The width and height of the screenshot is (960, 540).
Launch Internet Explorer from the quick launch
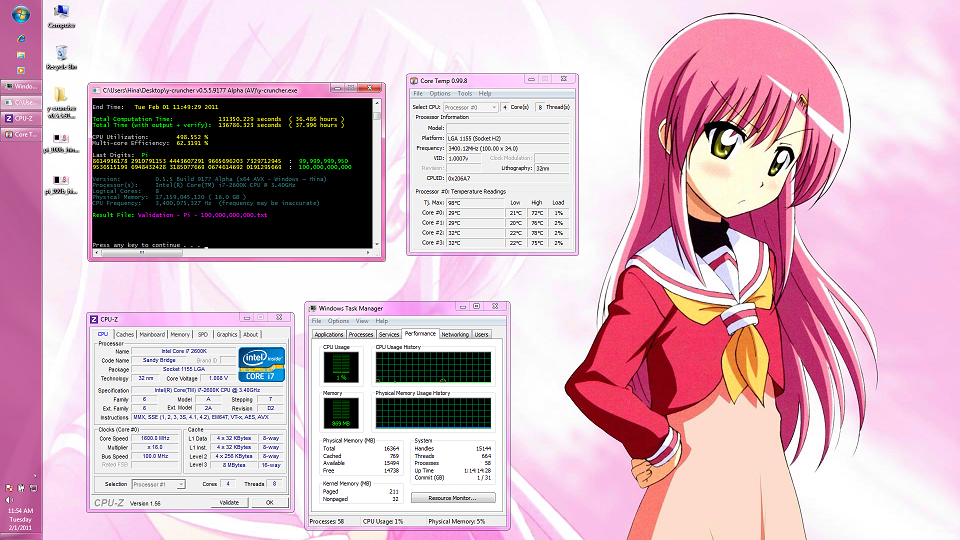[x=21, y=39]
